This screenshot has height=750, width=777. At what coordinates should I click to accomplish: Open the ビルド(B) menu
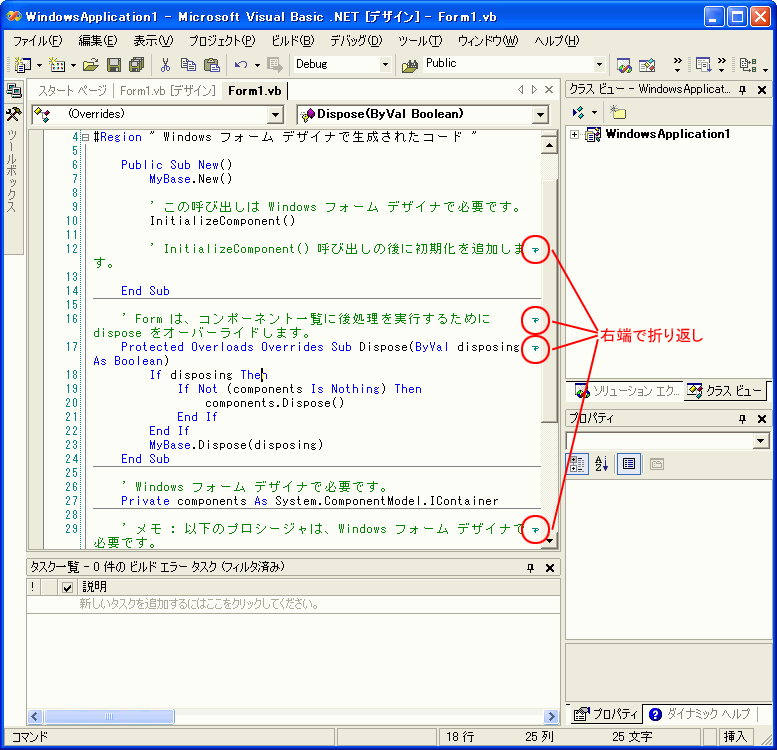pos(292,41)
